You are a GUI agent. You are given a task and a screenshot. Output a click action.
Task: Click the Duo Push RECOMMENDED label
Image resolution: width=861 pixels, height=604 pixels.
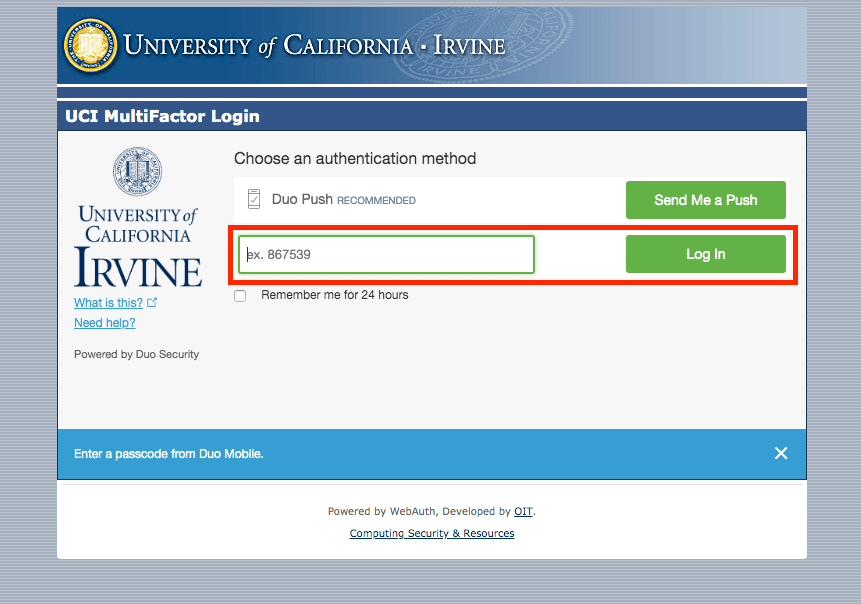click(344, 199)
